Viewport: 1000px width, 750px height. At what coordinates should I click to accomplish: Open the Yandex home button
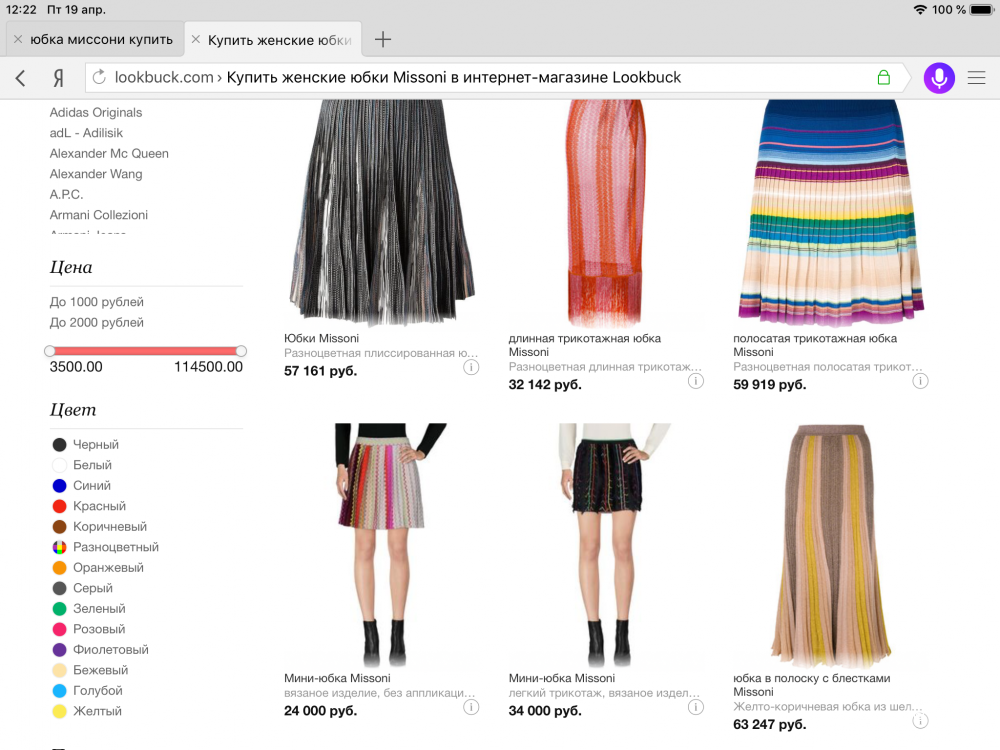coord(58,78)
